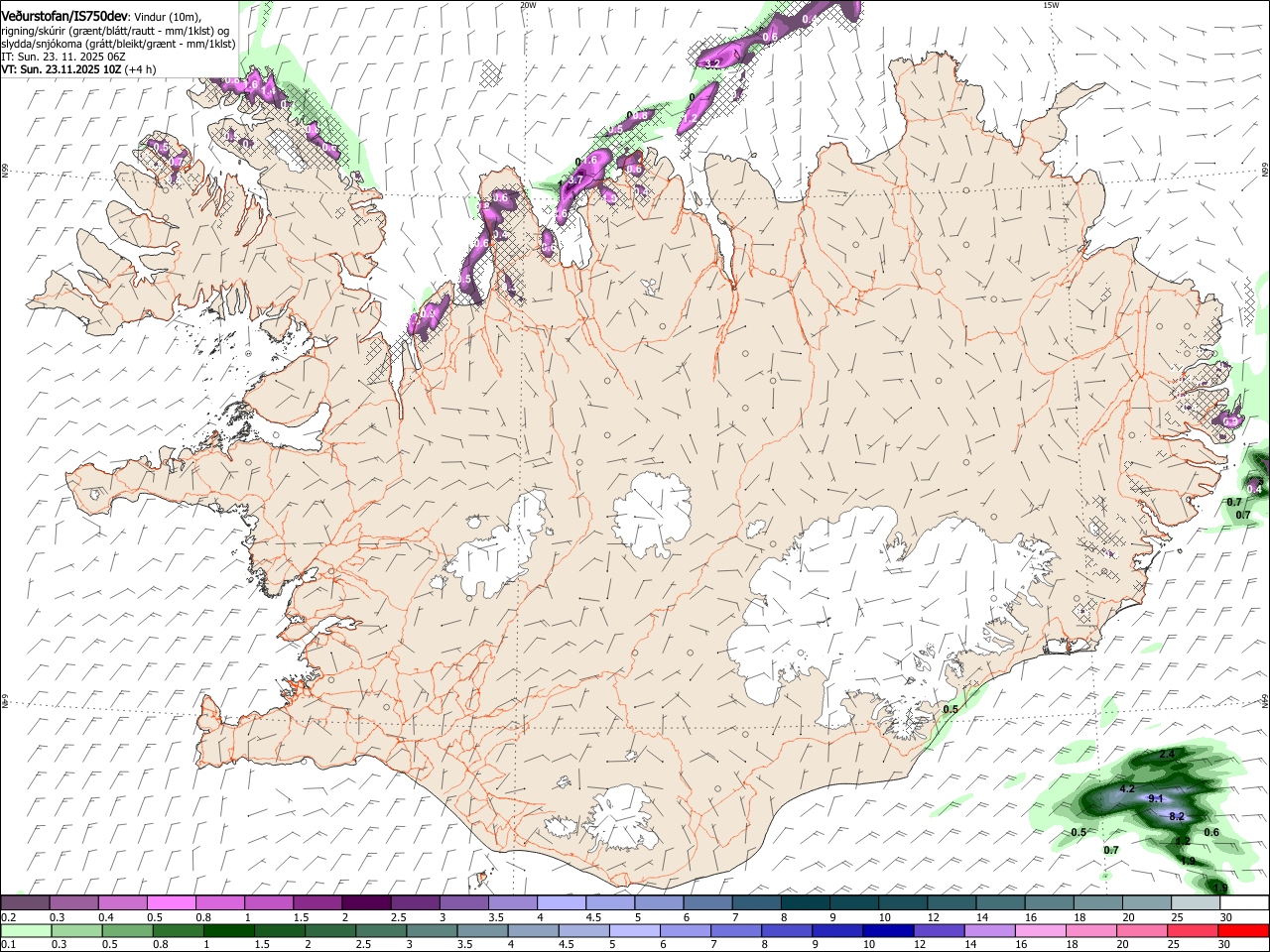Click the 9.1 precipitation value offshore southeast

(x=1155, y=798)
